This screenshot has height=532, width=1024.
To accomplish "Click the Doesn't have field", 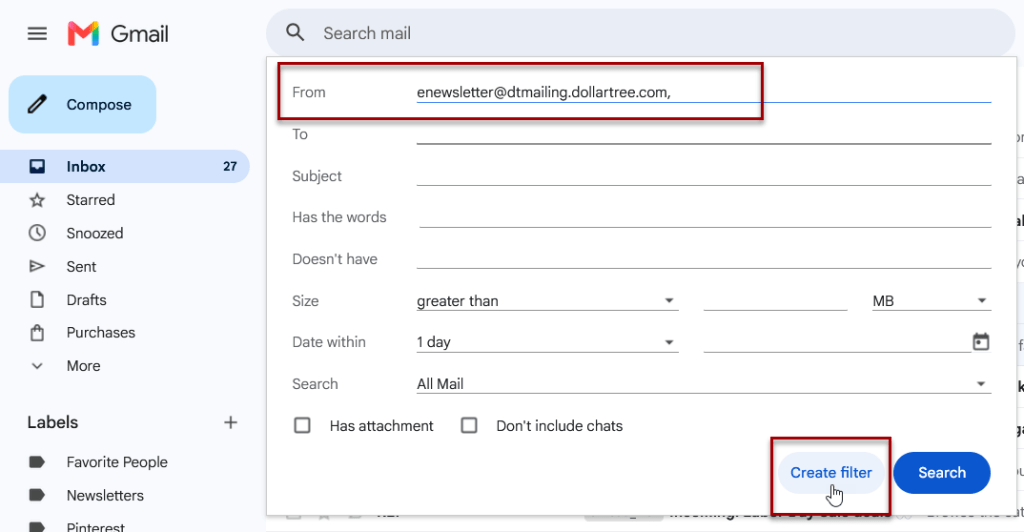I will pyautogui.click(x=703, y=259).
